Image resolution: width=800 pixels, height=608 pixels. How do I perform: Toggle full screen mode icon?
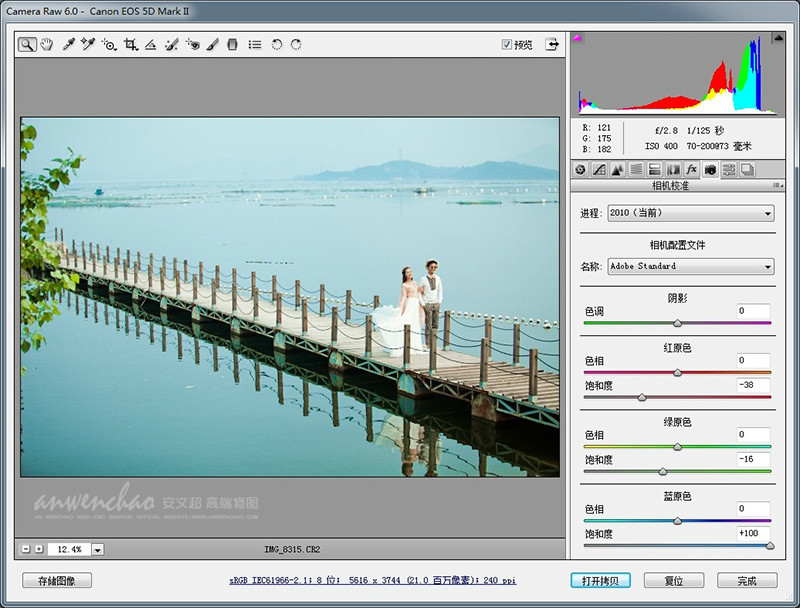[552, 45]
